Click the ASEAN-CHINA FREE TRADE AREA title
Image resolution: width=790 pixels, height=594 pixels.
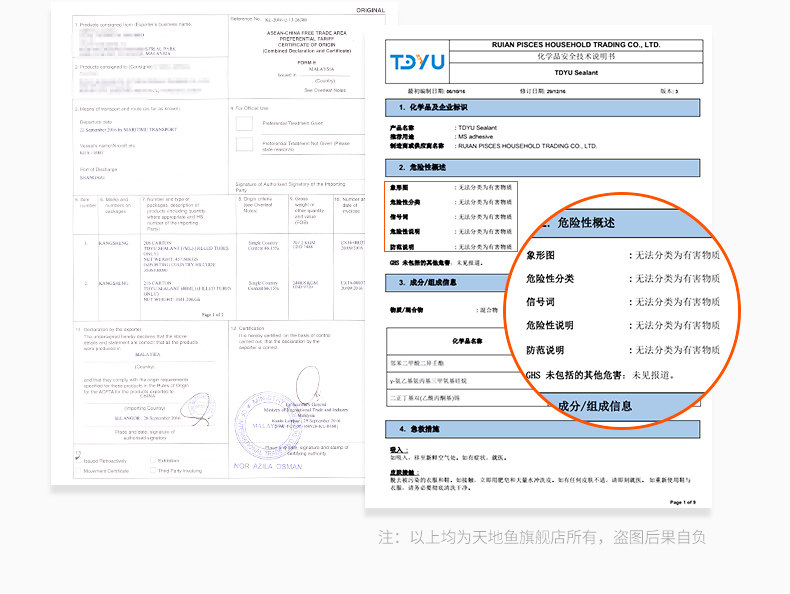coord(306,33)
